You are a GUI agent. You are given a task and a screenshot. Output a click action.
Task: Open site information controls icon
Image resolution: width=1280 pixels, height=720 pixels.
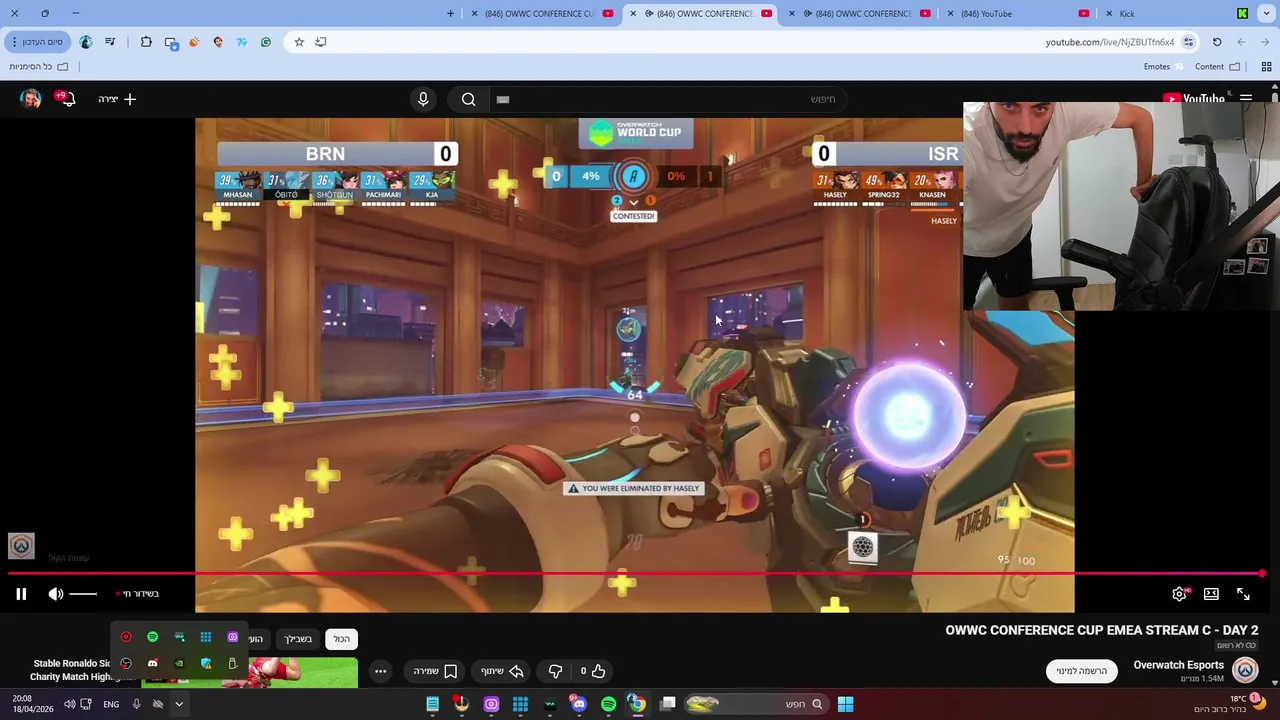click(1188, 42)
